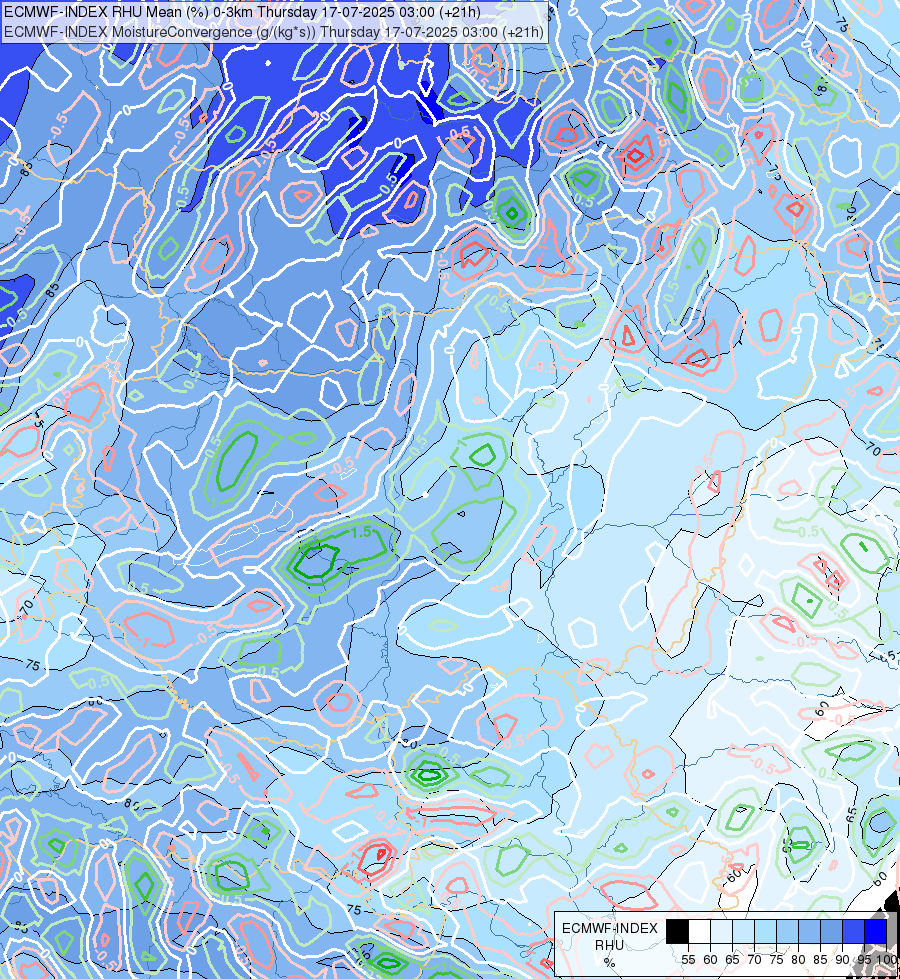Click the RHU Mean 0-3km title line

[242, 12]
